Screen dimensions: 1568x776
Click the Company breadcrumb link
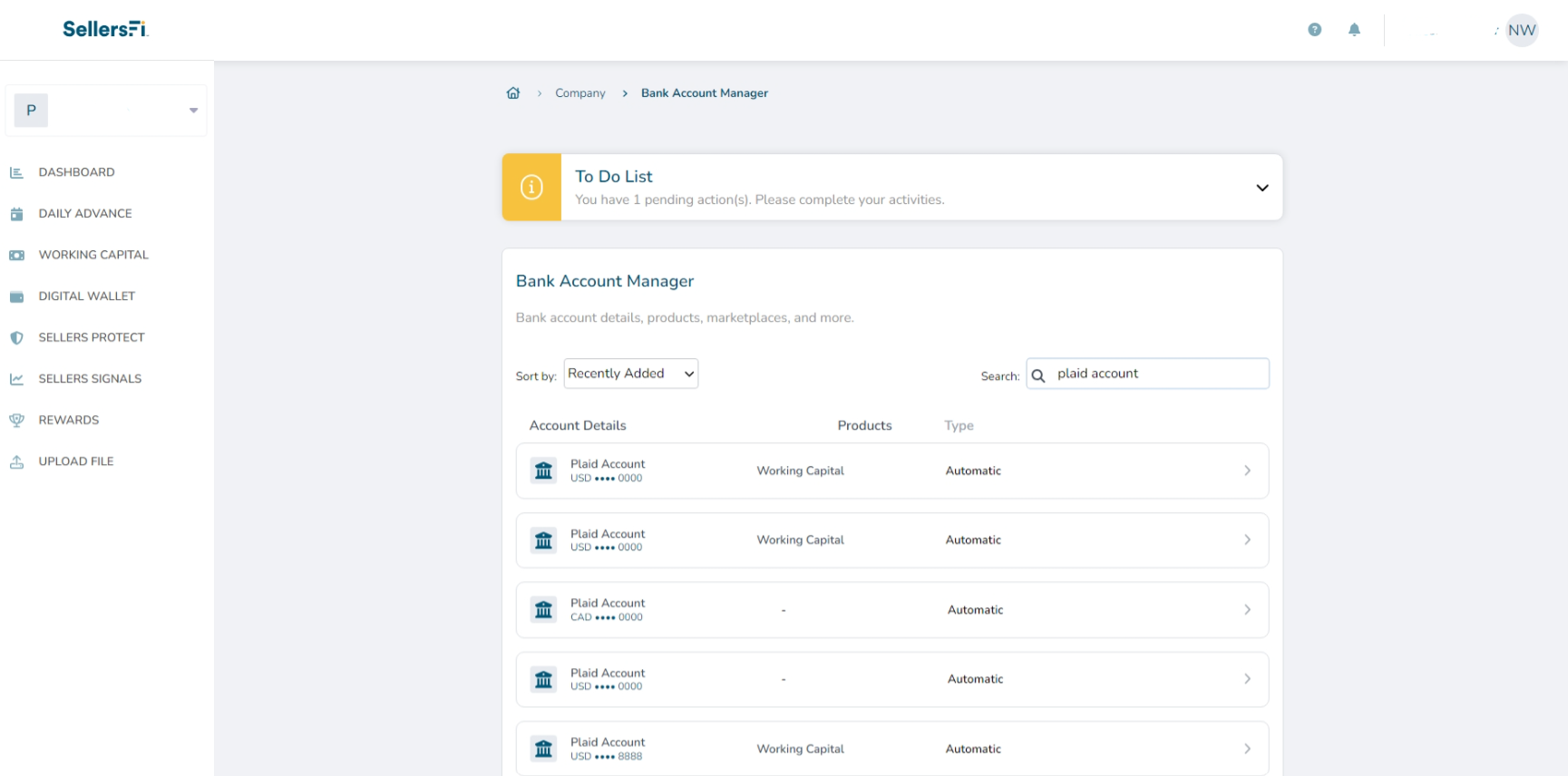(x=580, y=93)
